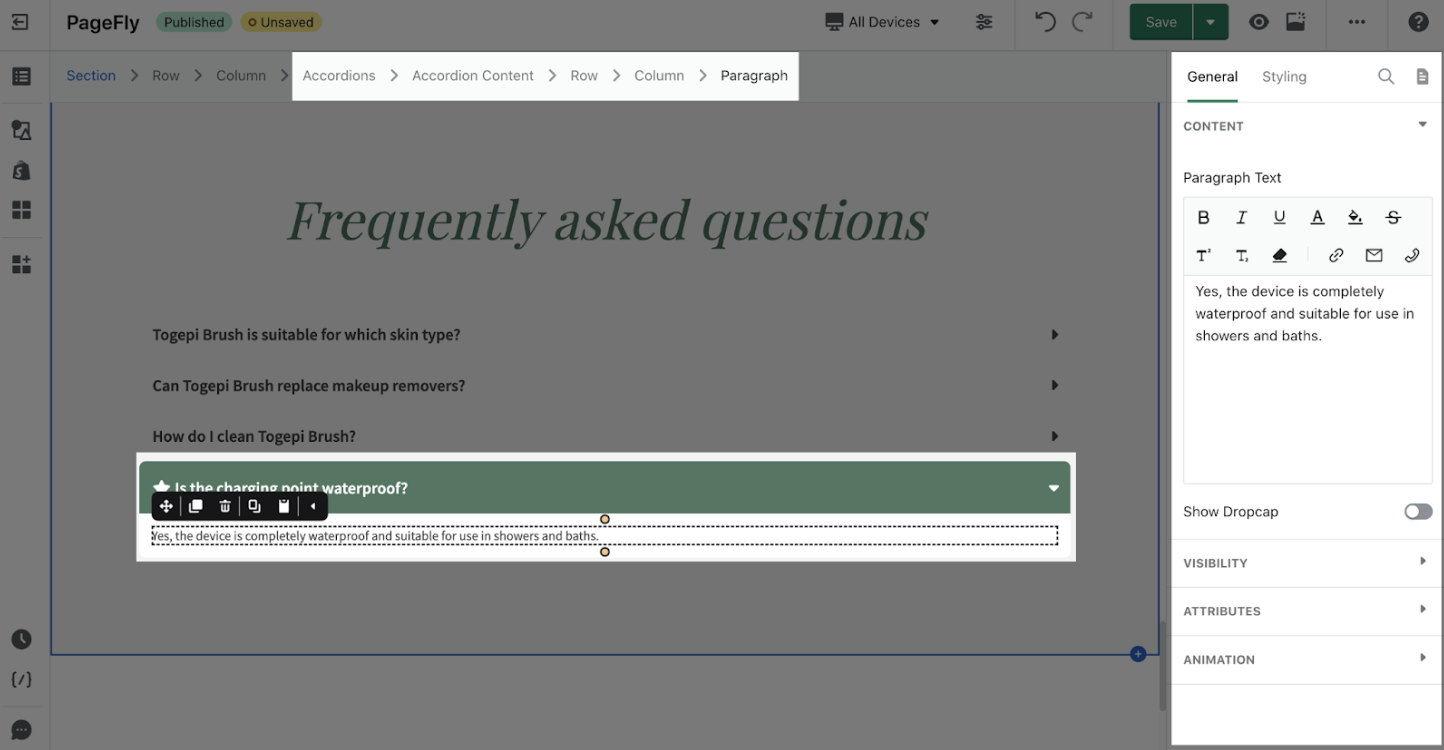Viewport: 1444px width, 750px height.
Task: Toggle italic formatting
Action: pos(1242,217)
